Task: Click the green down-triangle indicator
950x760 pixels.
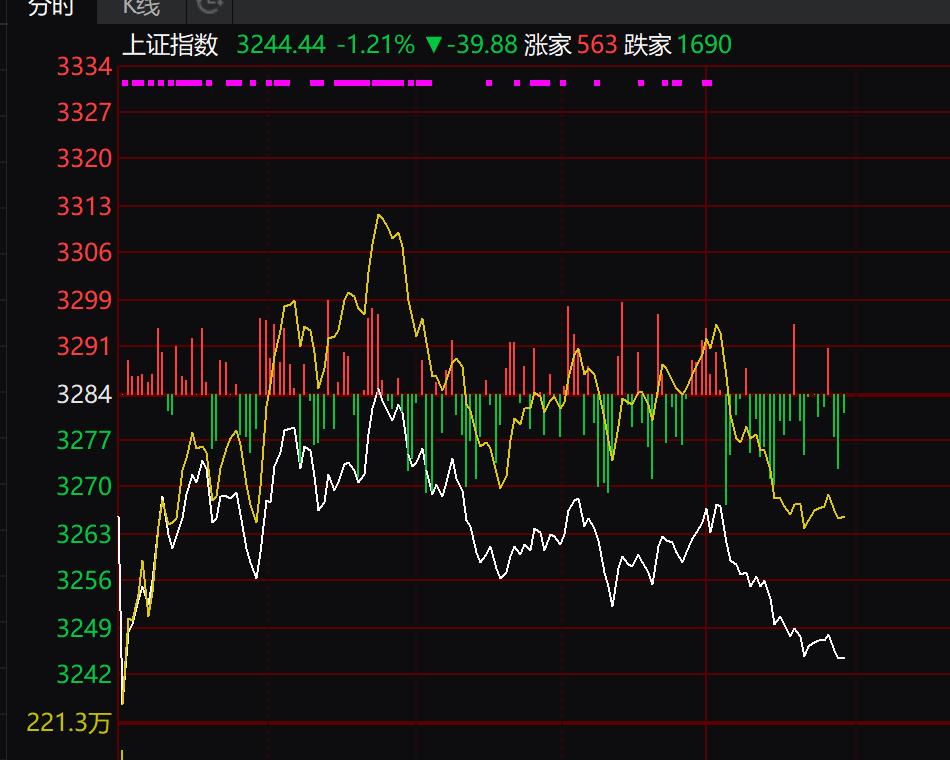Action: click(x=434, y=45)
